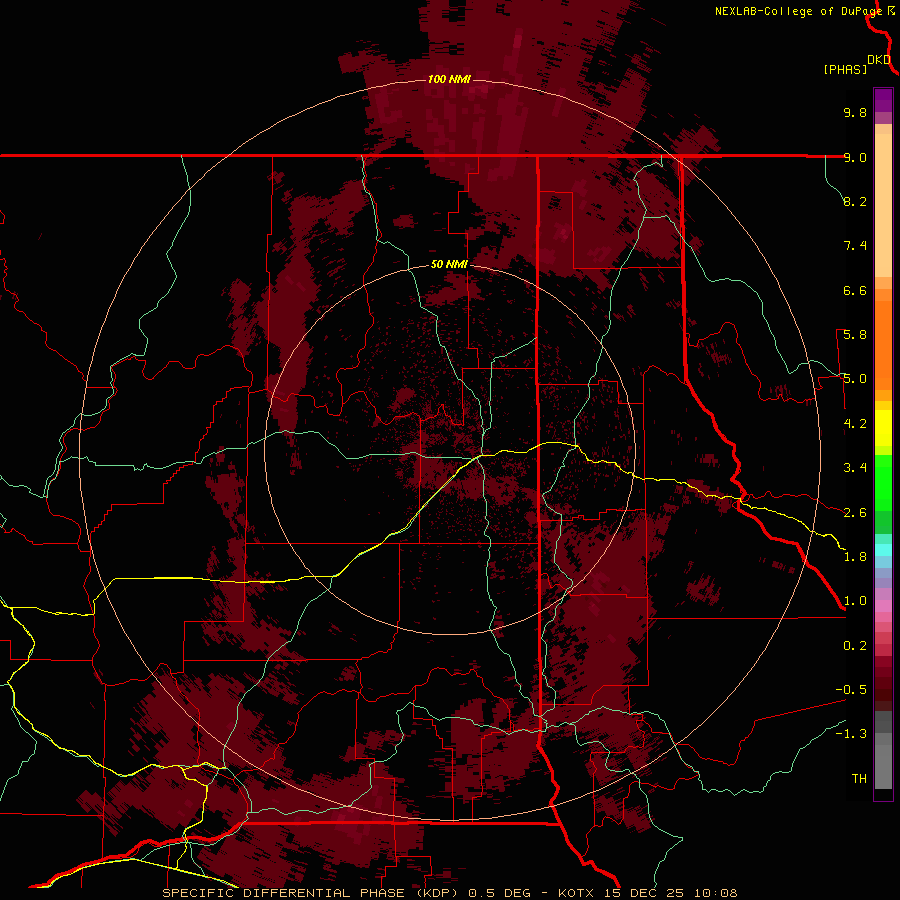Click the 8.2 value on the color scale
The width and height of the screenshot is (900, 900).
855,201
